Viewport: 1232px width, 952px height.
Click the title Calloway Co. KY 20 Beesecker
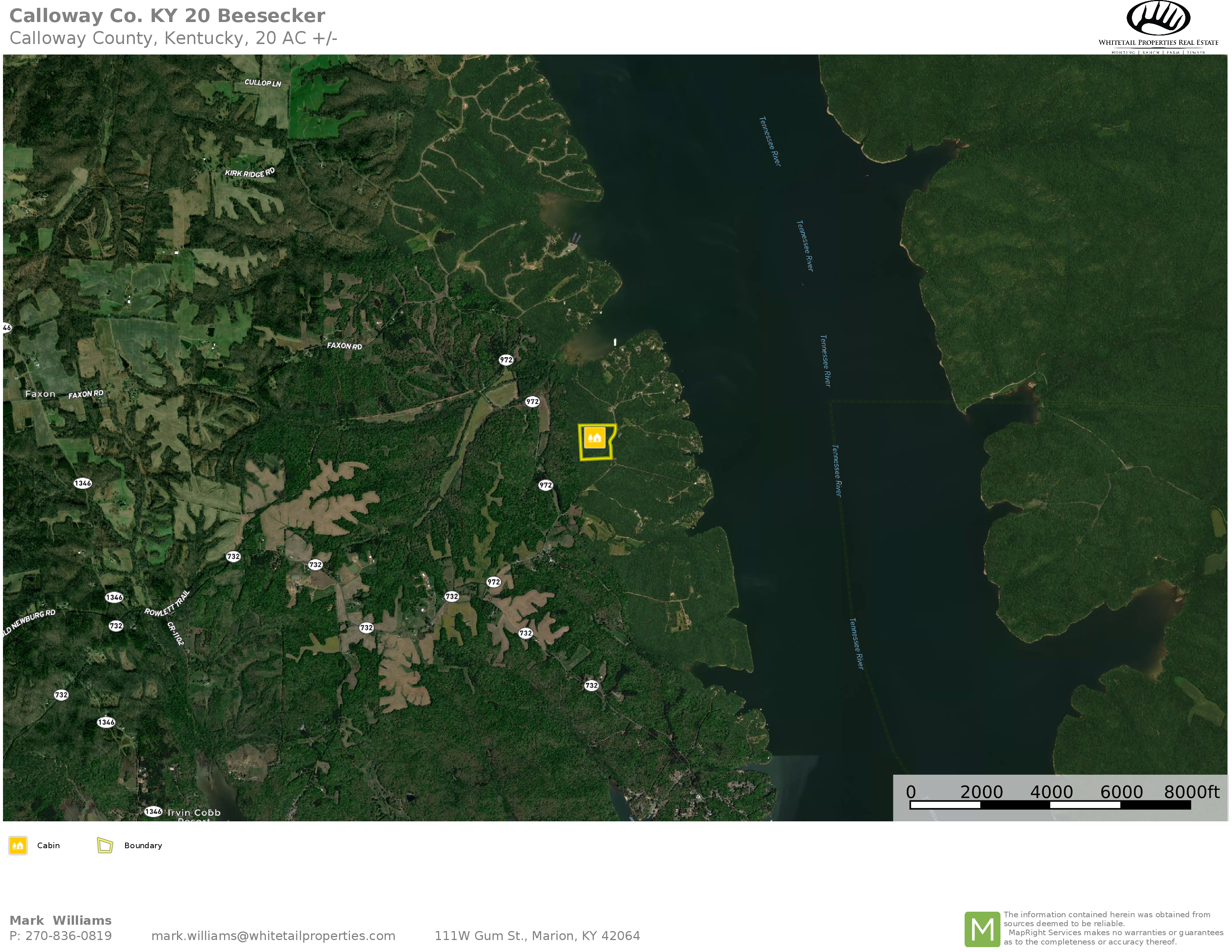pos(167,16)
